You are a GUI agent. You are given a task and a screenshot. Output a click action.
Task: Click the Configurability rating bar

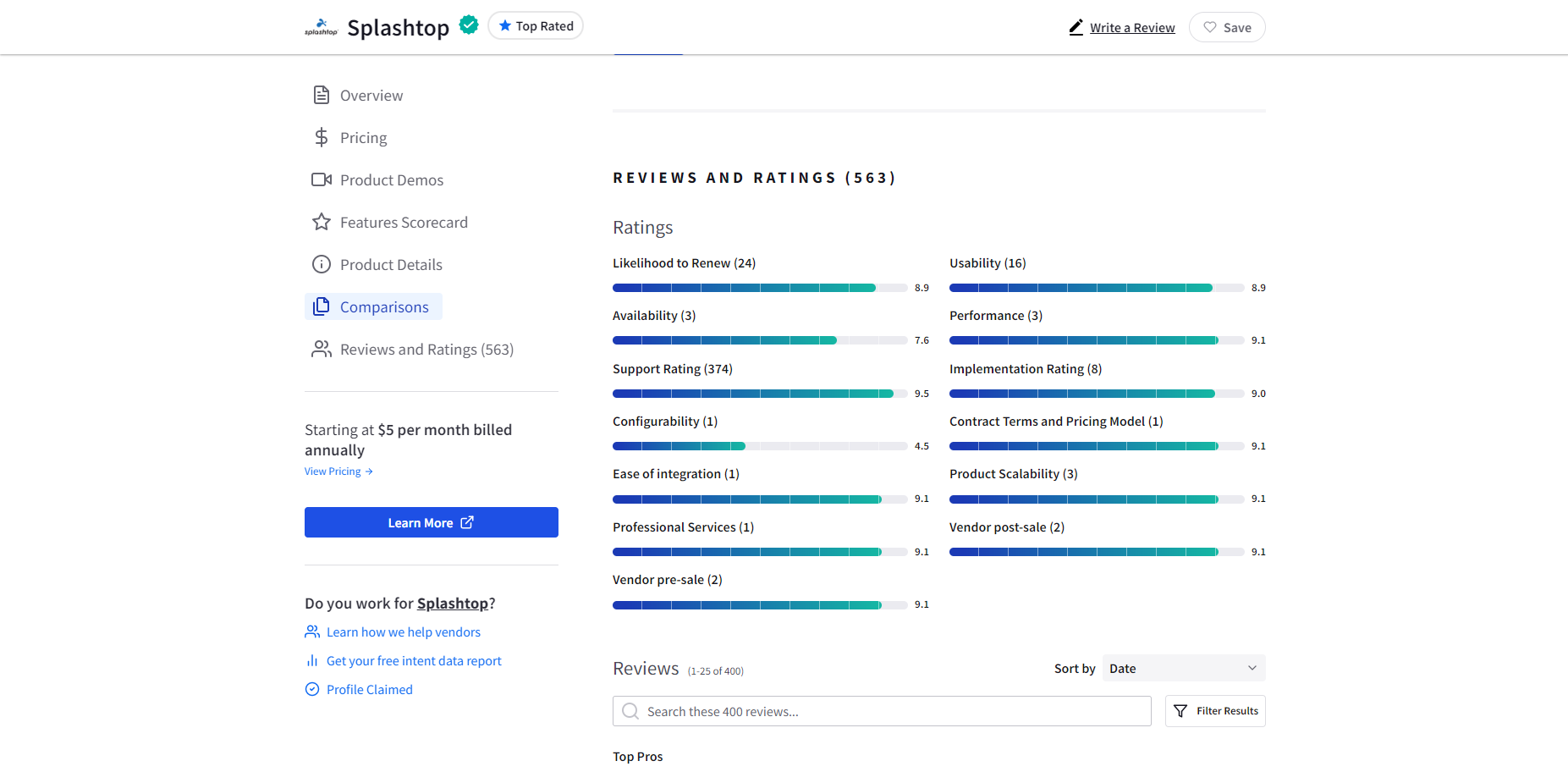coord(760,446)
